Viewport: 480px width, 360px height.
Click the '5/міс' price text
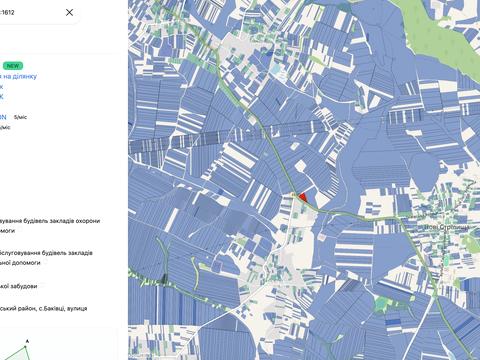pos(20,117)
